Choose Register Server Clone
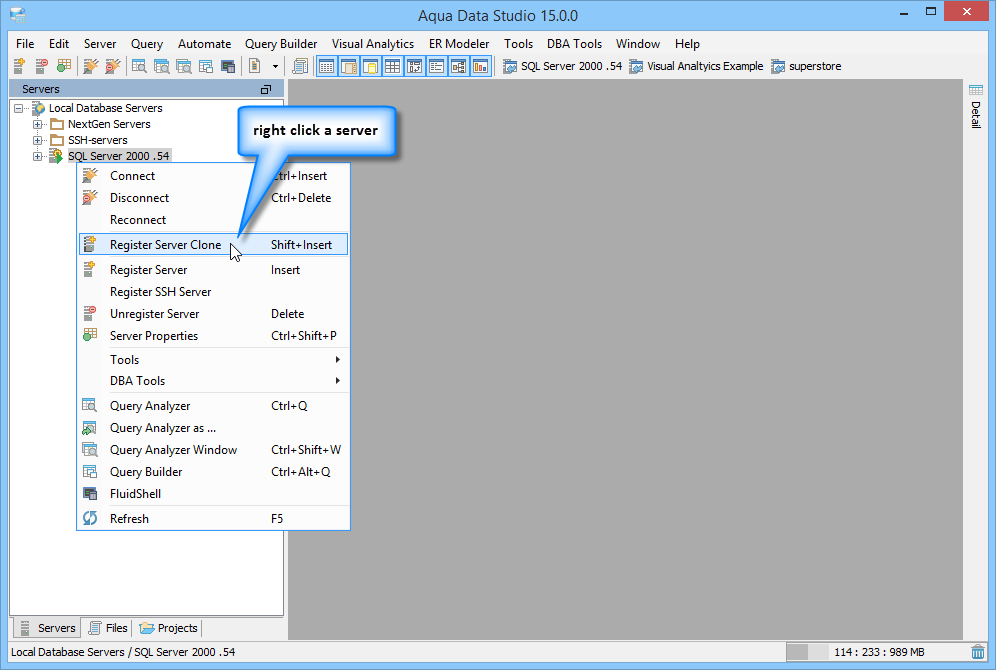Image resolution: width=996 pixels, height=670 pixels. click(213, 245)
